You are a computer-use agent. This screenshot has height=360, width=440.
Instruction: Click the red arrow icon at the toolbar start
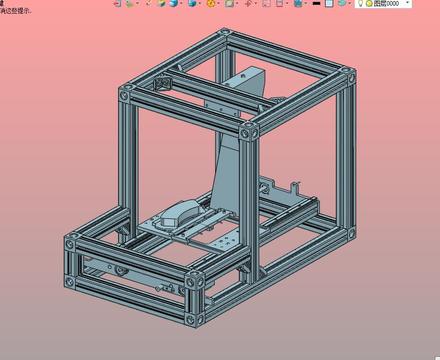117,3
